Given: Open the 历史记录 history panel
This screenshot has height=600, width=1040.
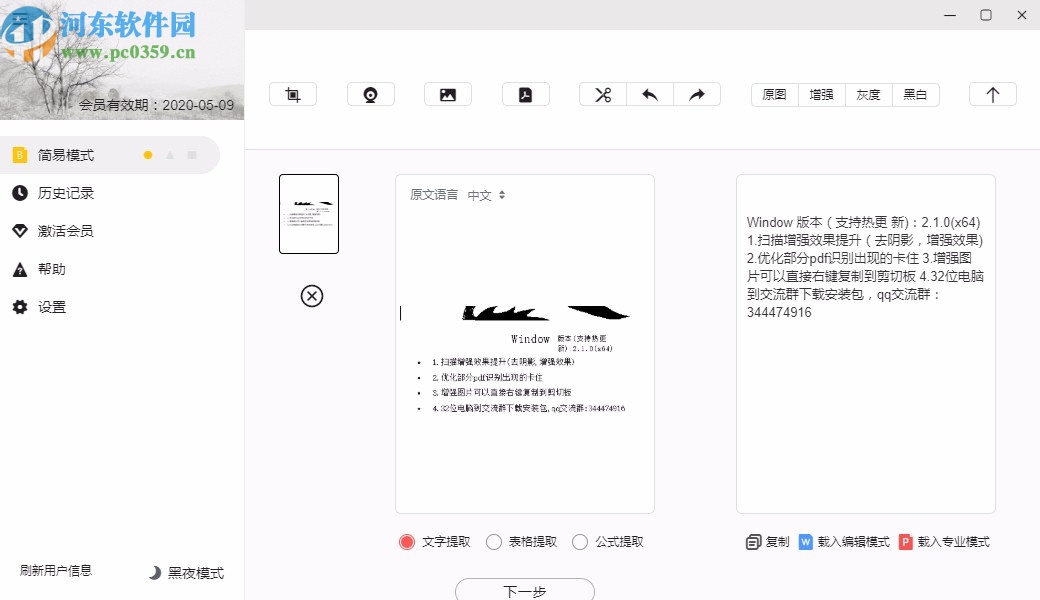Looking at the screenshot, I should point(64,193).
